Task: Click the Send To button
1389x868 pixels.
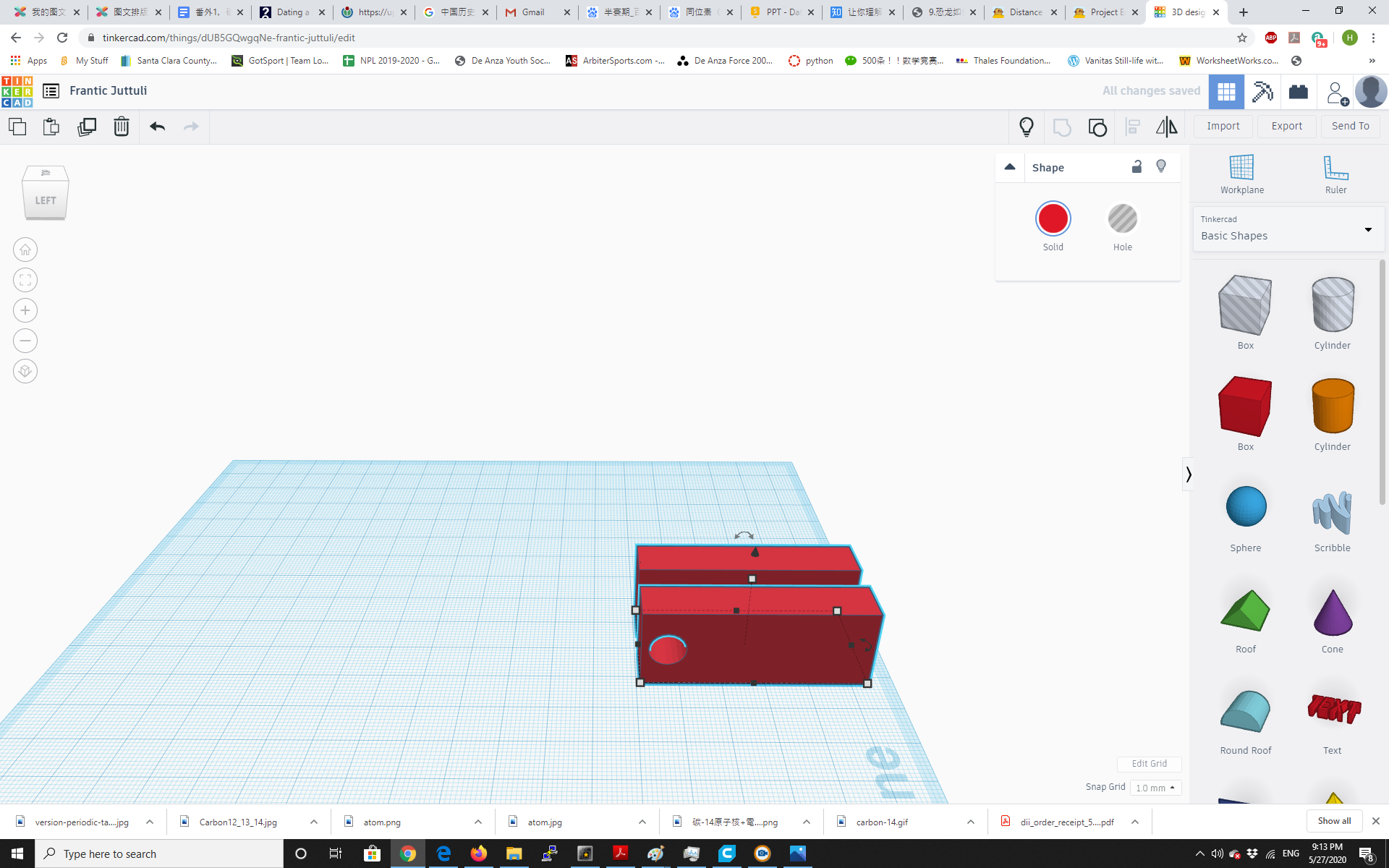Action: 1351,126
